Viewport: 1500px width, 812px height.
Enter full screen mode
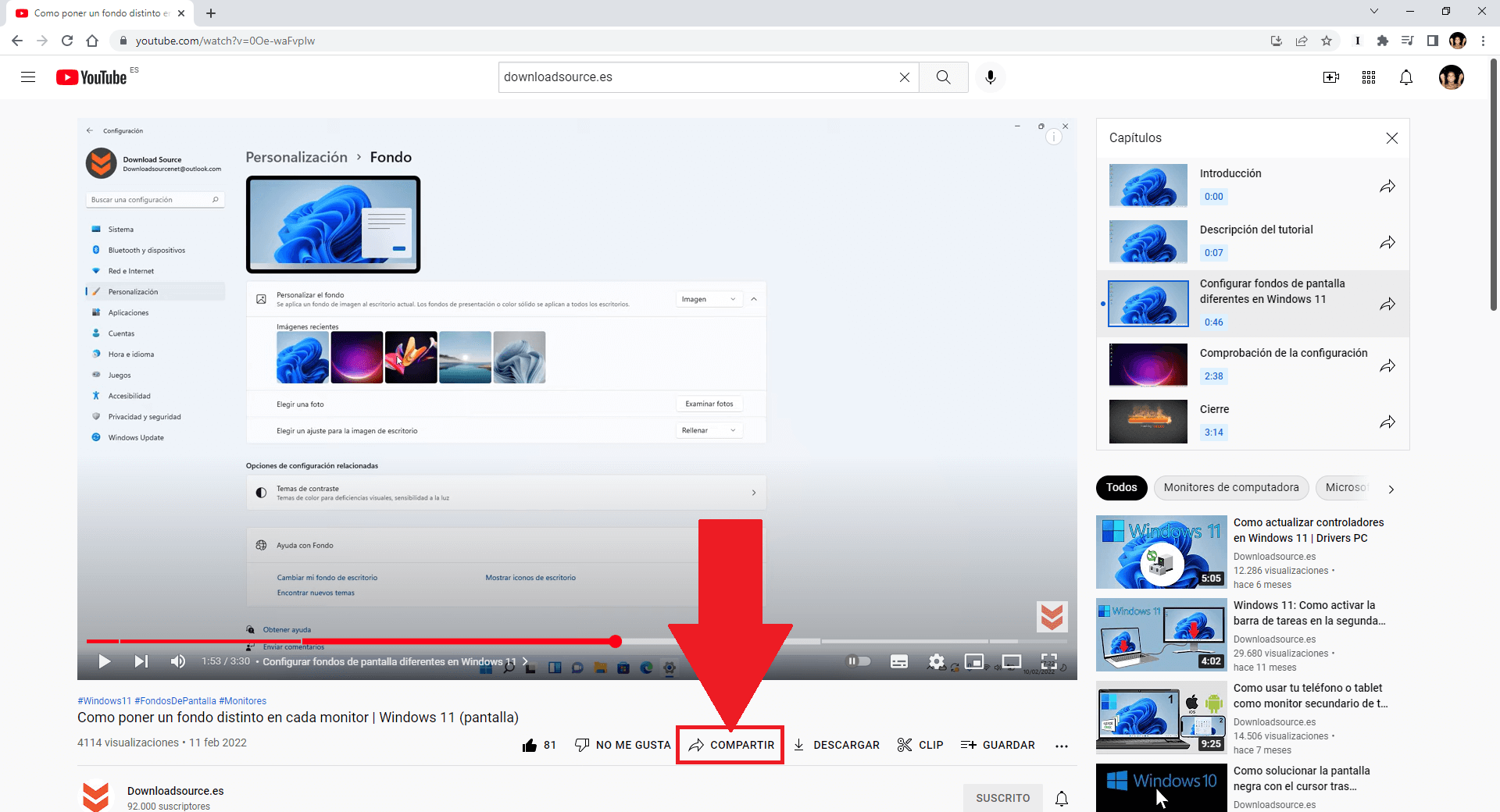1049,661
